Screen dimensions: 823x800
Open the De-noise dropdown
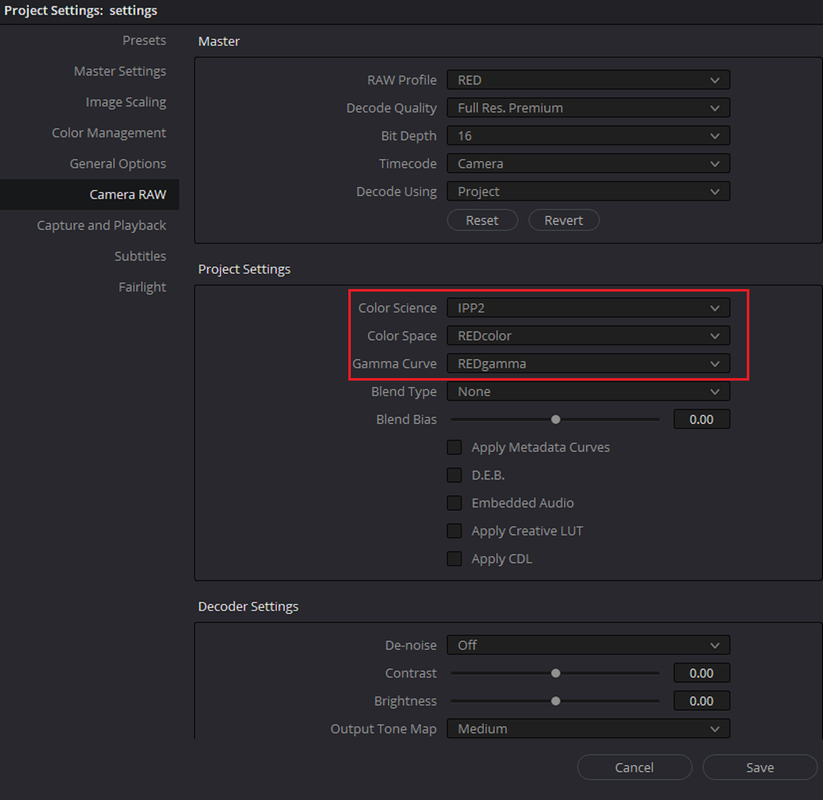[x=588, y=645]
